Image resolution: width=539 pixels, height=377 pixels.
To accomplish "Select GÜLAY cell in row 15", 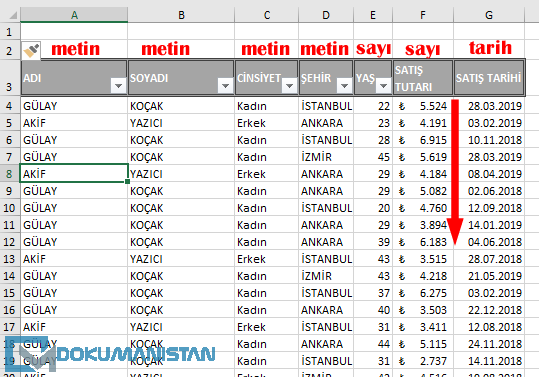I will point(74,293).
